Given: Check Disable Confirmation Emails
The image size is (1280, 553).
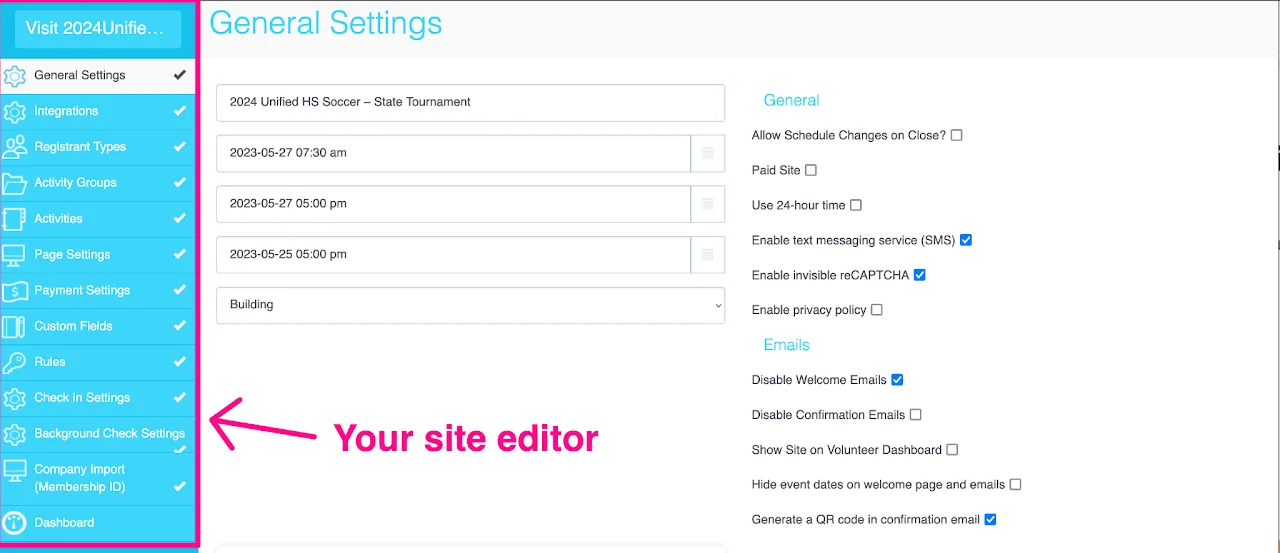Looking at the screenshot, I should 916,415.
